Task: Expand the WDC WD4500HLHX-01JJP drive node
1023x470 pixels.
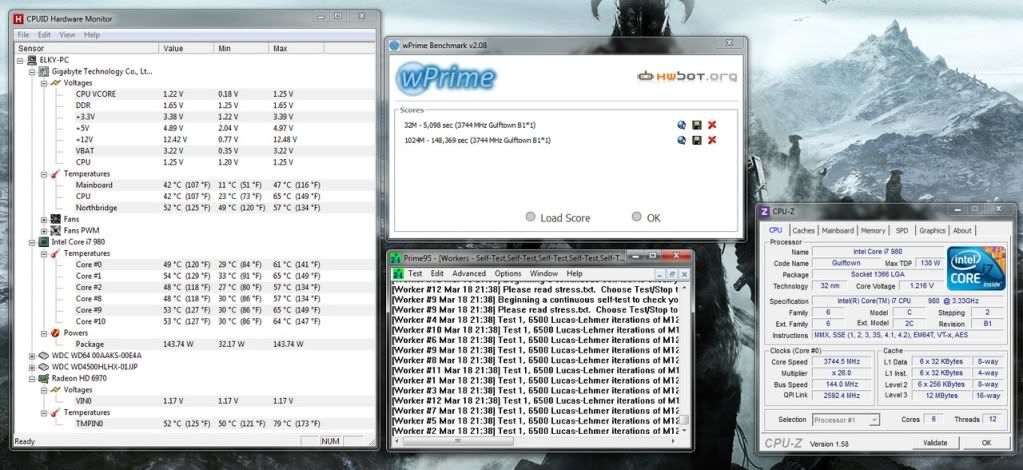Action: click(x=32, y=367)
